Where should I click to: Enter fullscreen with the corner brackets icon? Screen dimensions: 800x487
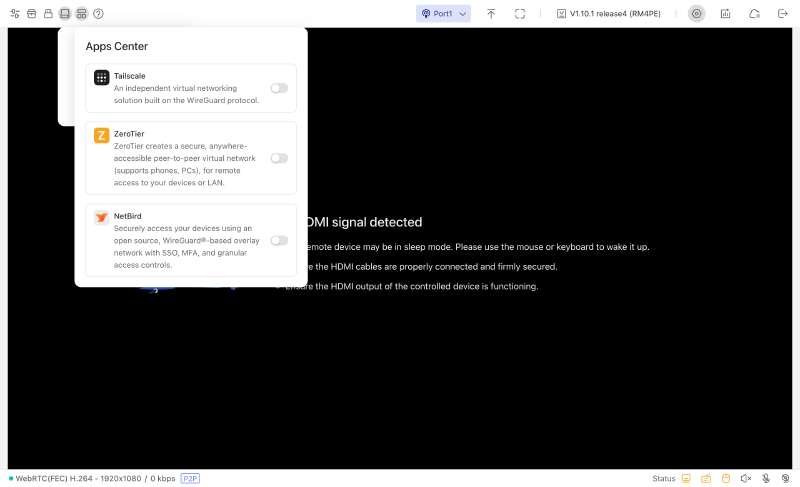(x=520, y=14)
